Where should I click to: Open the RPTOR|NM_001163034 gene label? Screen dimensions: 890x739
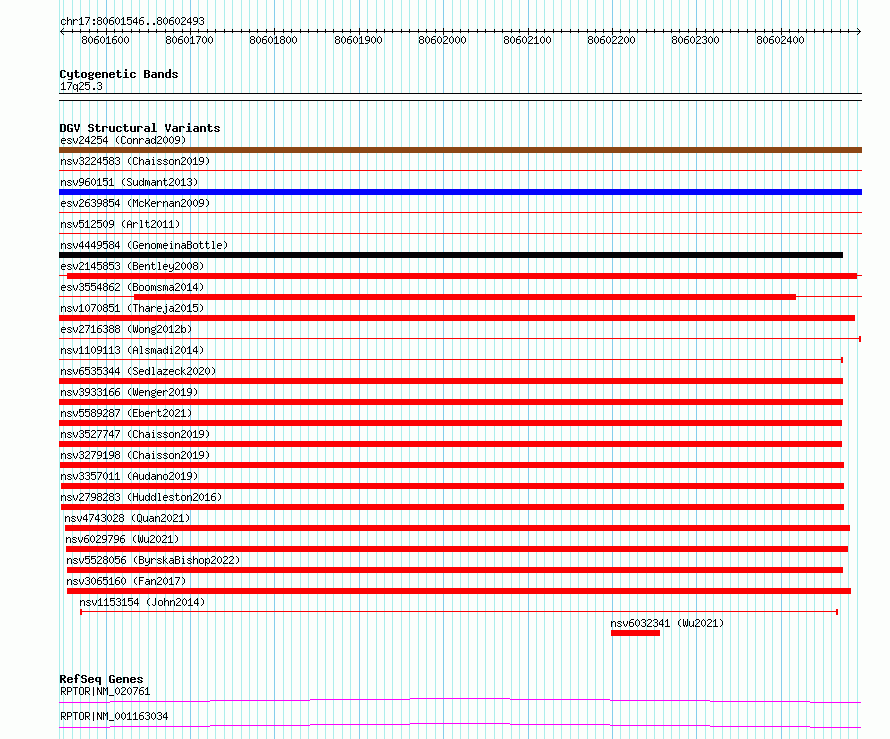114,716
